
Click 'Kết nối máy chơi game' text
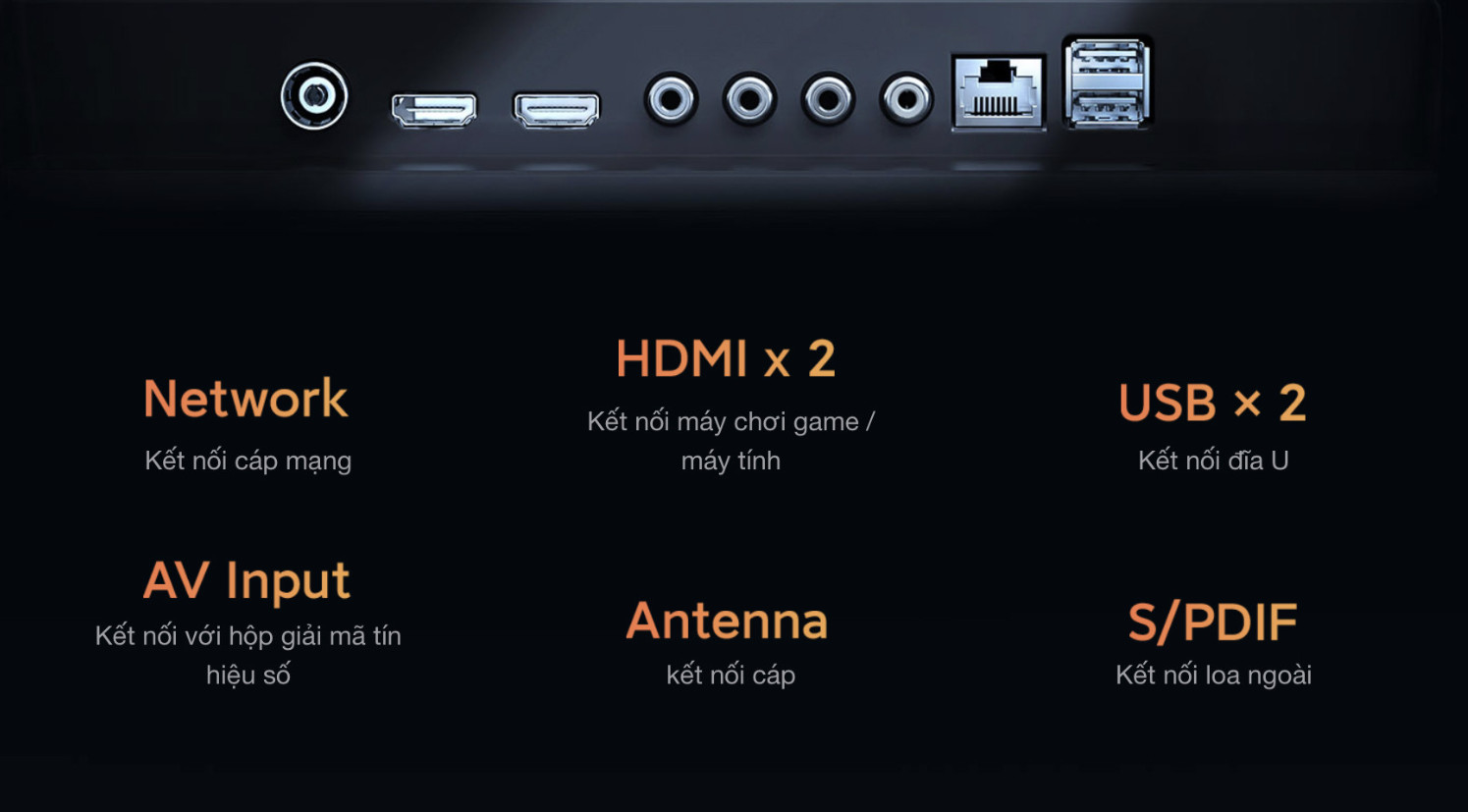pyautogui.click(x=723, y=422)
